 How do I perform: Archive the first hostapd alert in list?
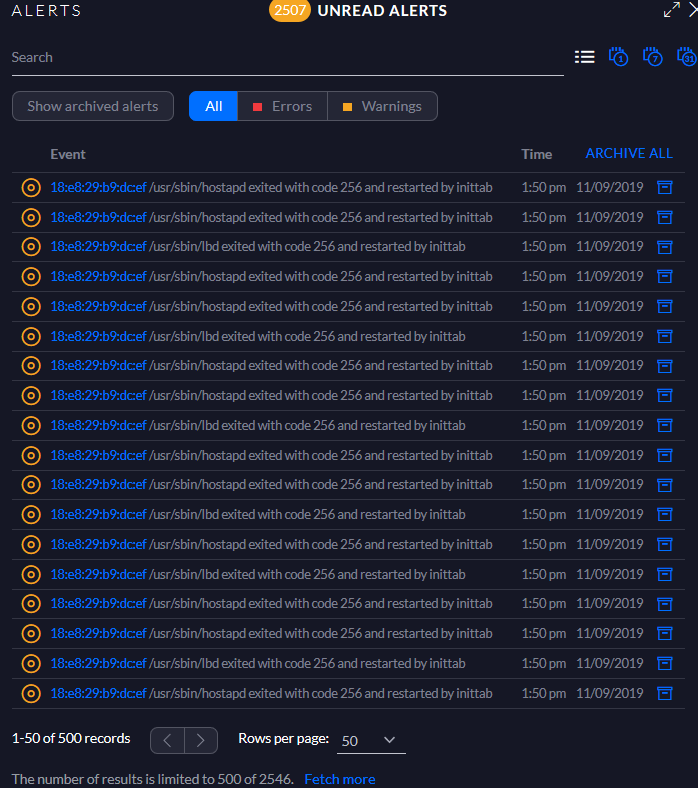(664, 187)
